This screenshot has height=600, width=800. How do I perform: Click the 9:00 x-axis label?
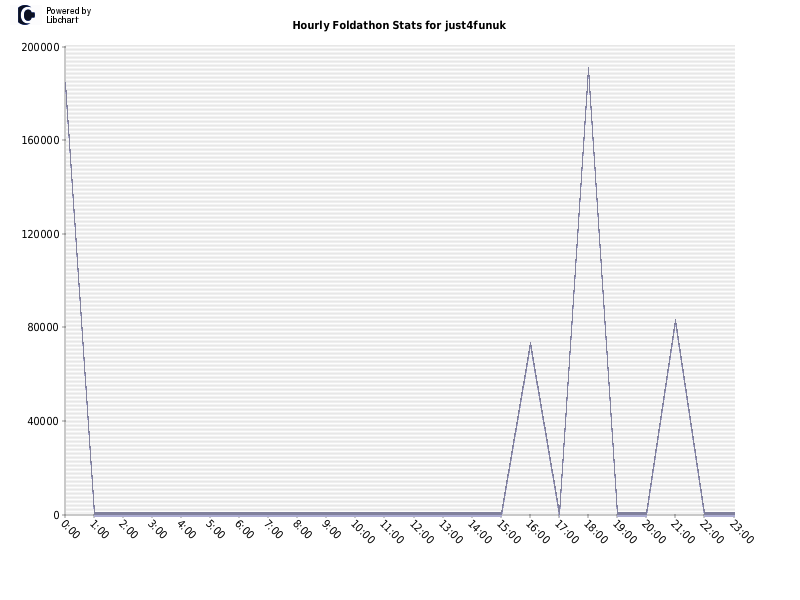click(x=332, y=529)
